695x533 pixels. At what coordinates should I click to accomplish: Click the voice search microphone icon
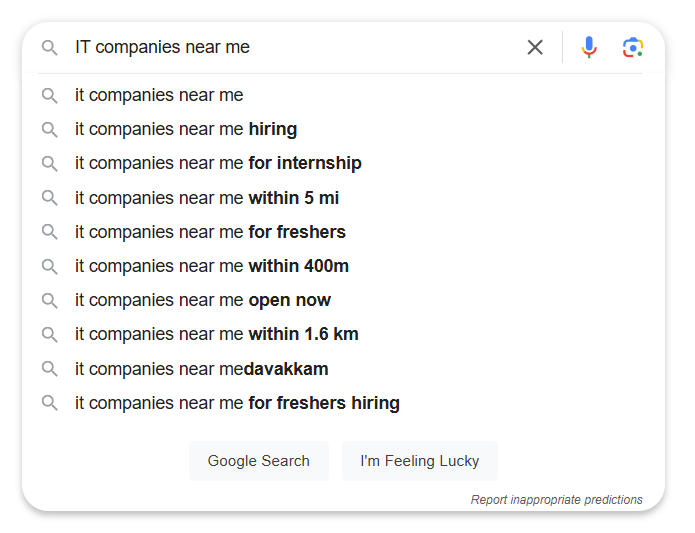(x=589, y=47)
